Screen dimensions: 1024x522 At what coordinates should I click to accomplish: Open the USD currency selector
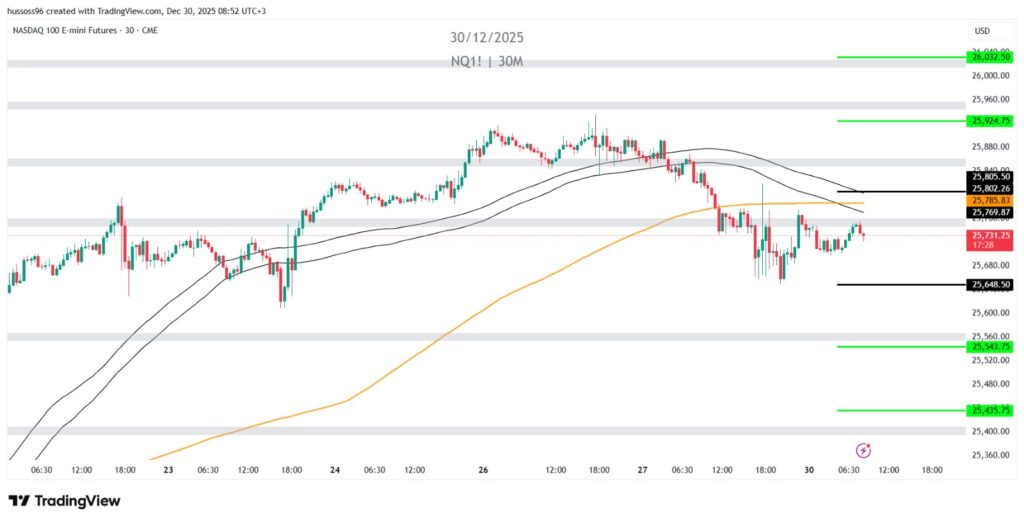(x=981, y=30)
